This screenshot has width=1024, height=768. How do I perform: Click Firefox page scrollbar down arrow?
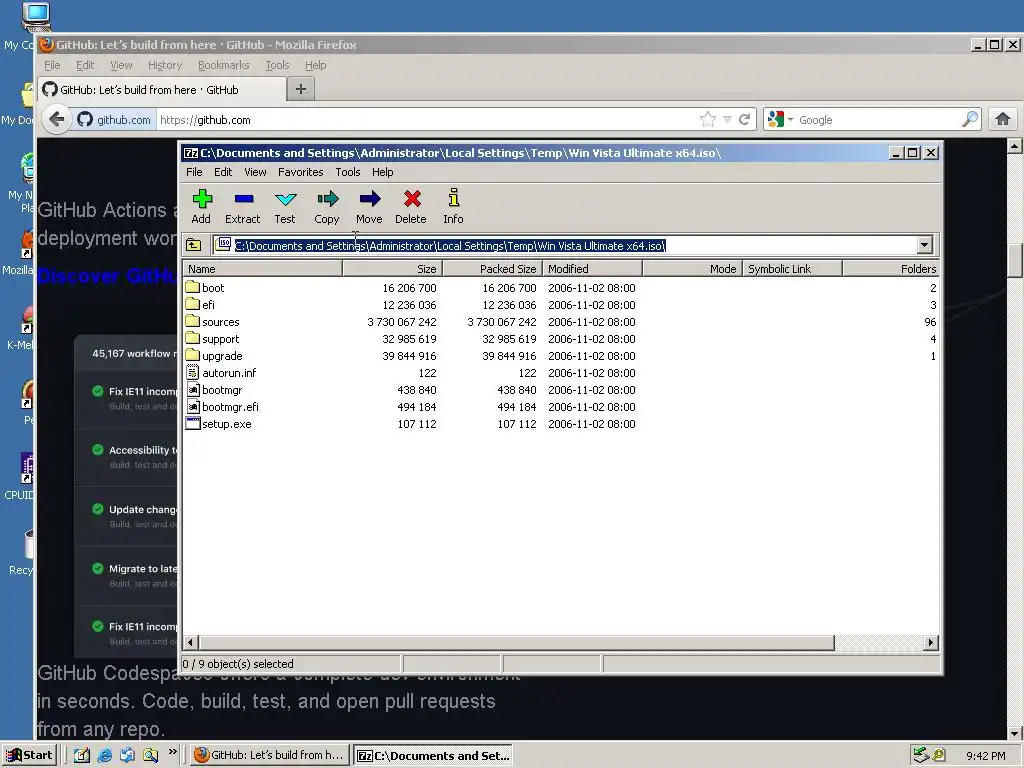[1014, 733]
